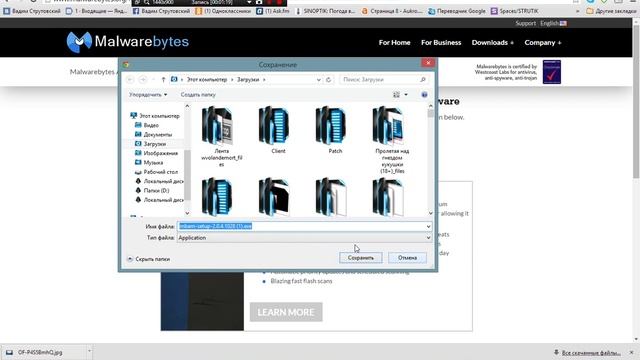640x360 pixels.
Task: Open the 'Другие закладки' bookmarks folder
Action: tap(611, 11)
